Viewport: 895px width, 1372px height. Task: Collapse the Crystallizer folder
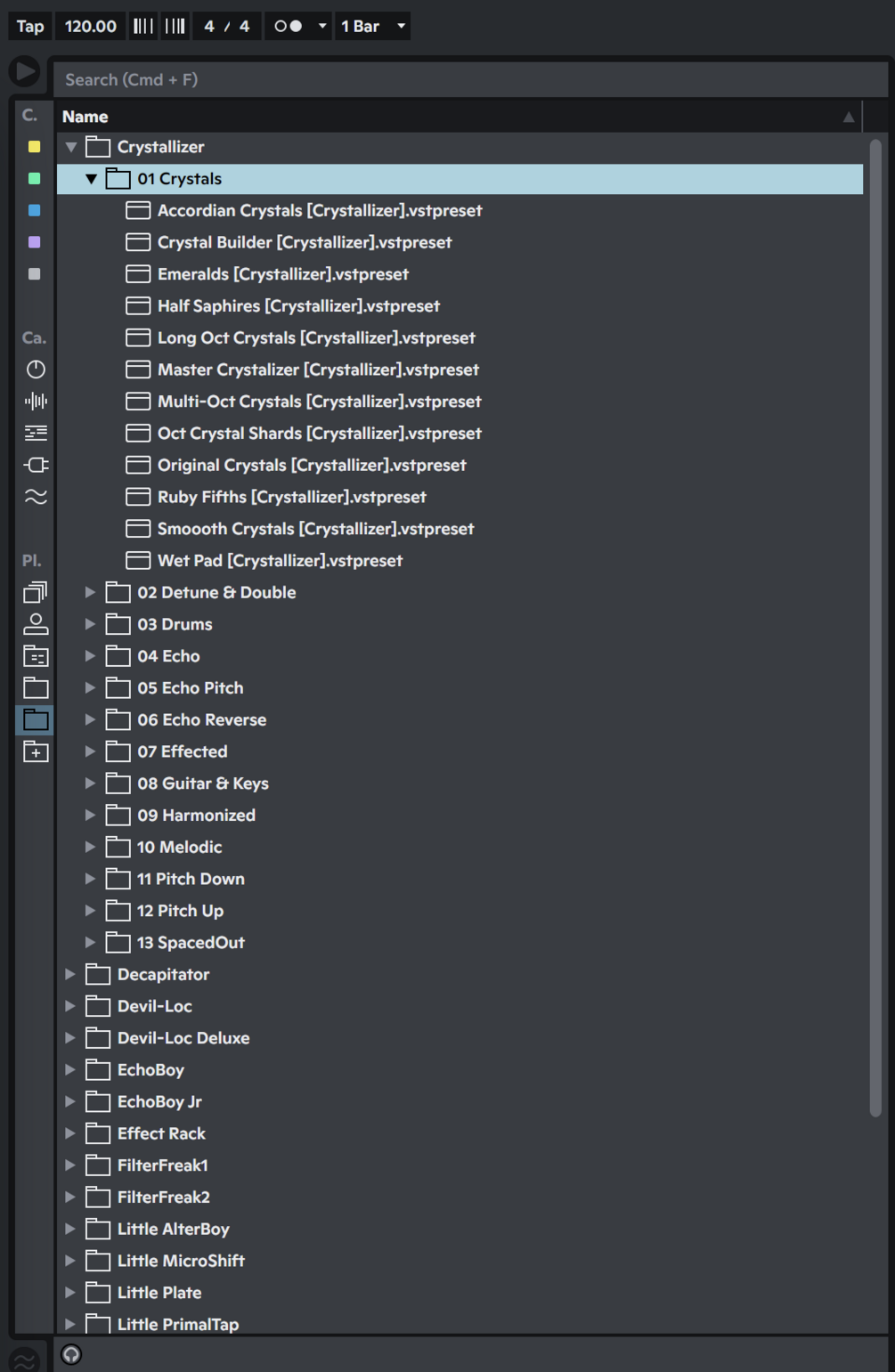71,147
